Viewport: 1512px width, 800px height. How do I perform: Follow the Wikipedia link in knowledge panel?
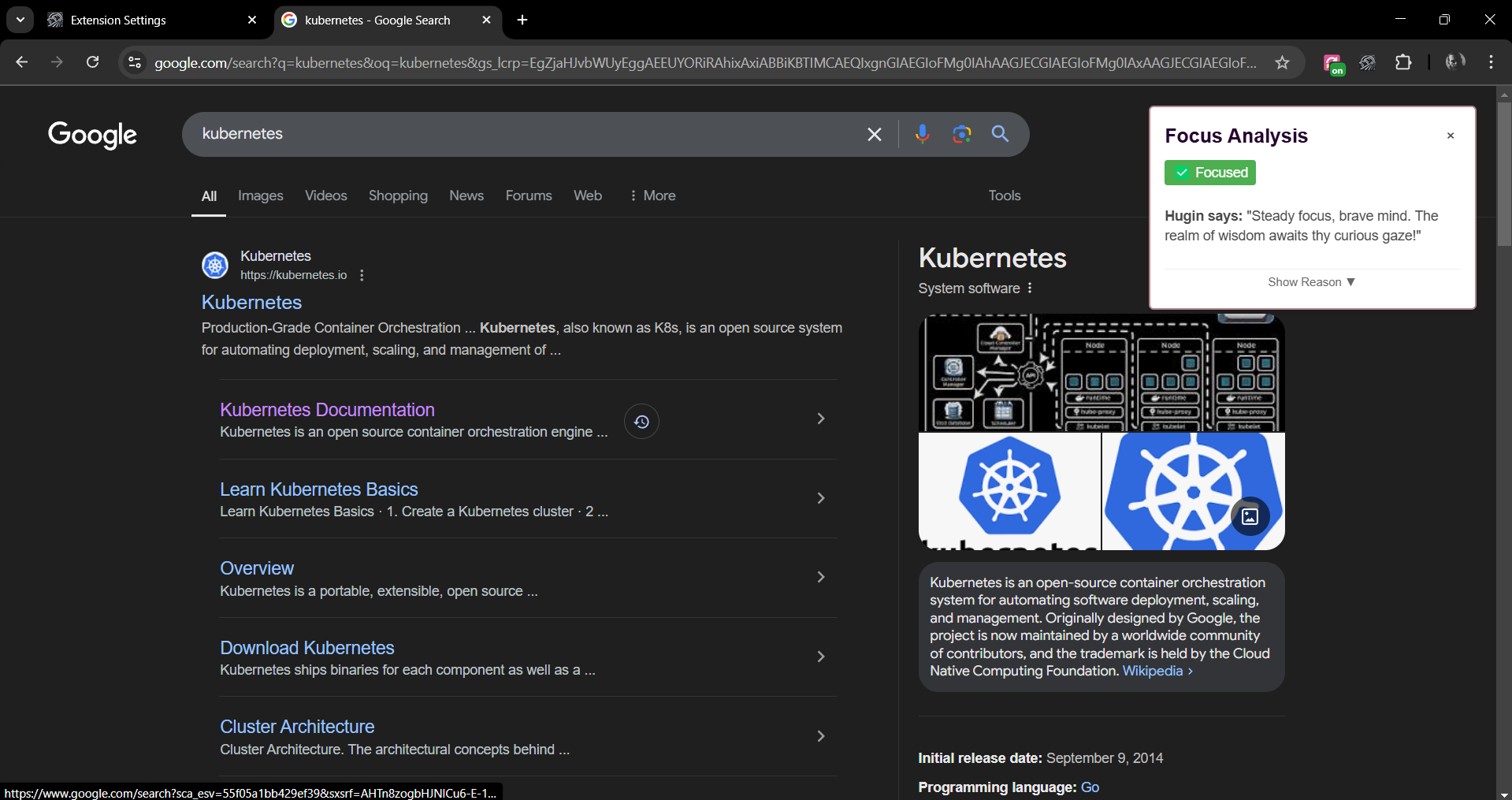pos(1157,671)
